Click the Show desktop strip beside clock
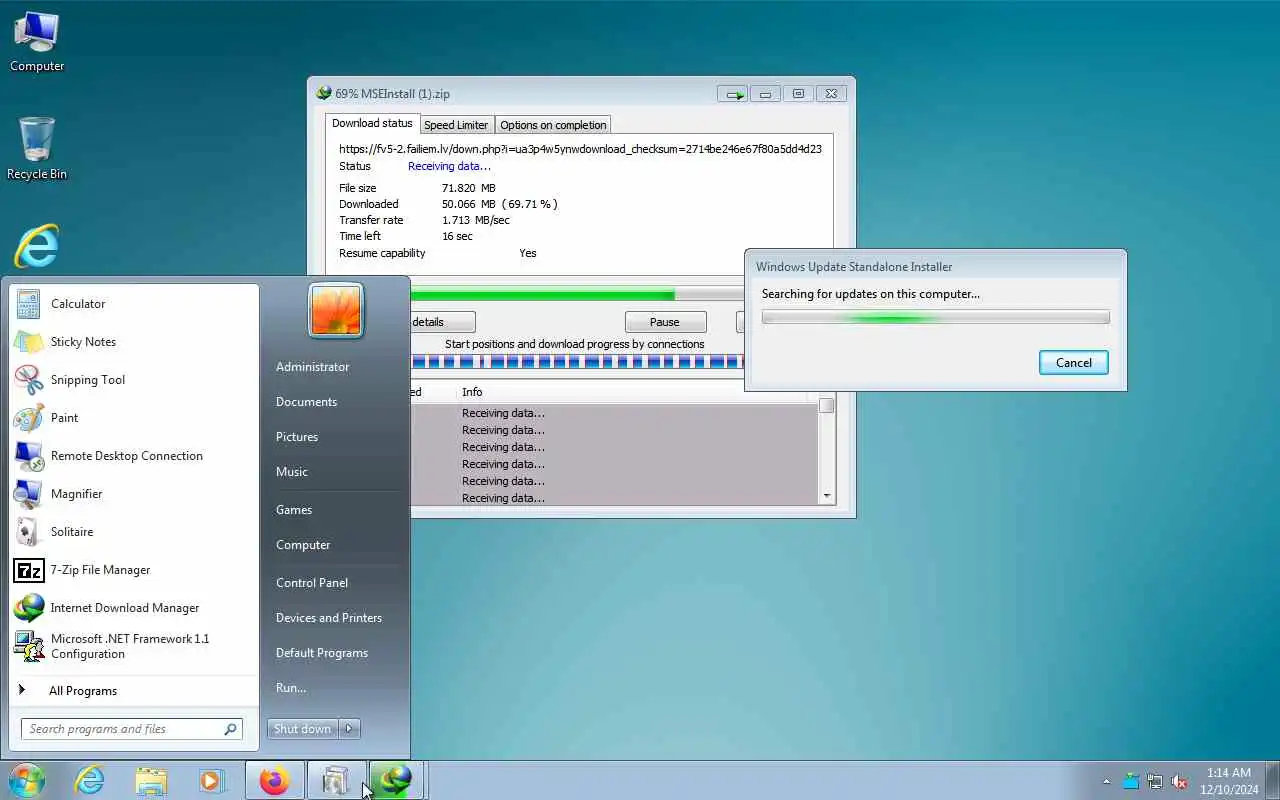 (x=1272, y=781)
